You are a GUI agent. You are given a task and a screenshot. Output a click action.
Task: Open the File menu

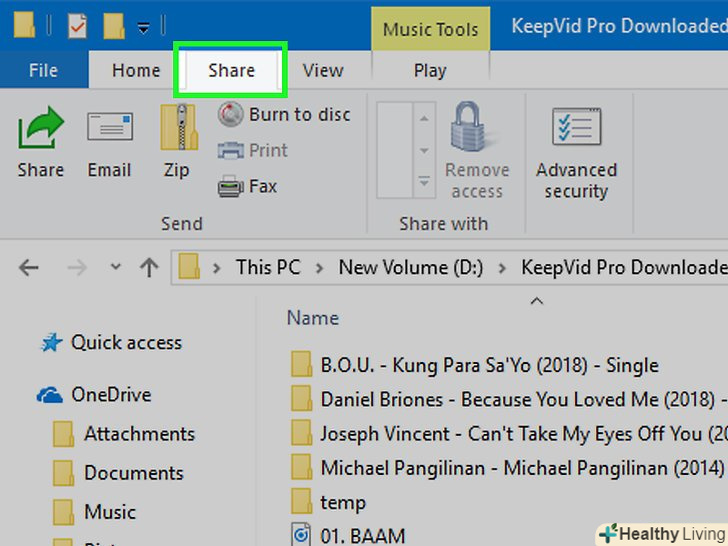pyautogui.click(x=43, y=70)
